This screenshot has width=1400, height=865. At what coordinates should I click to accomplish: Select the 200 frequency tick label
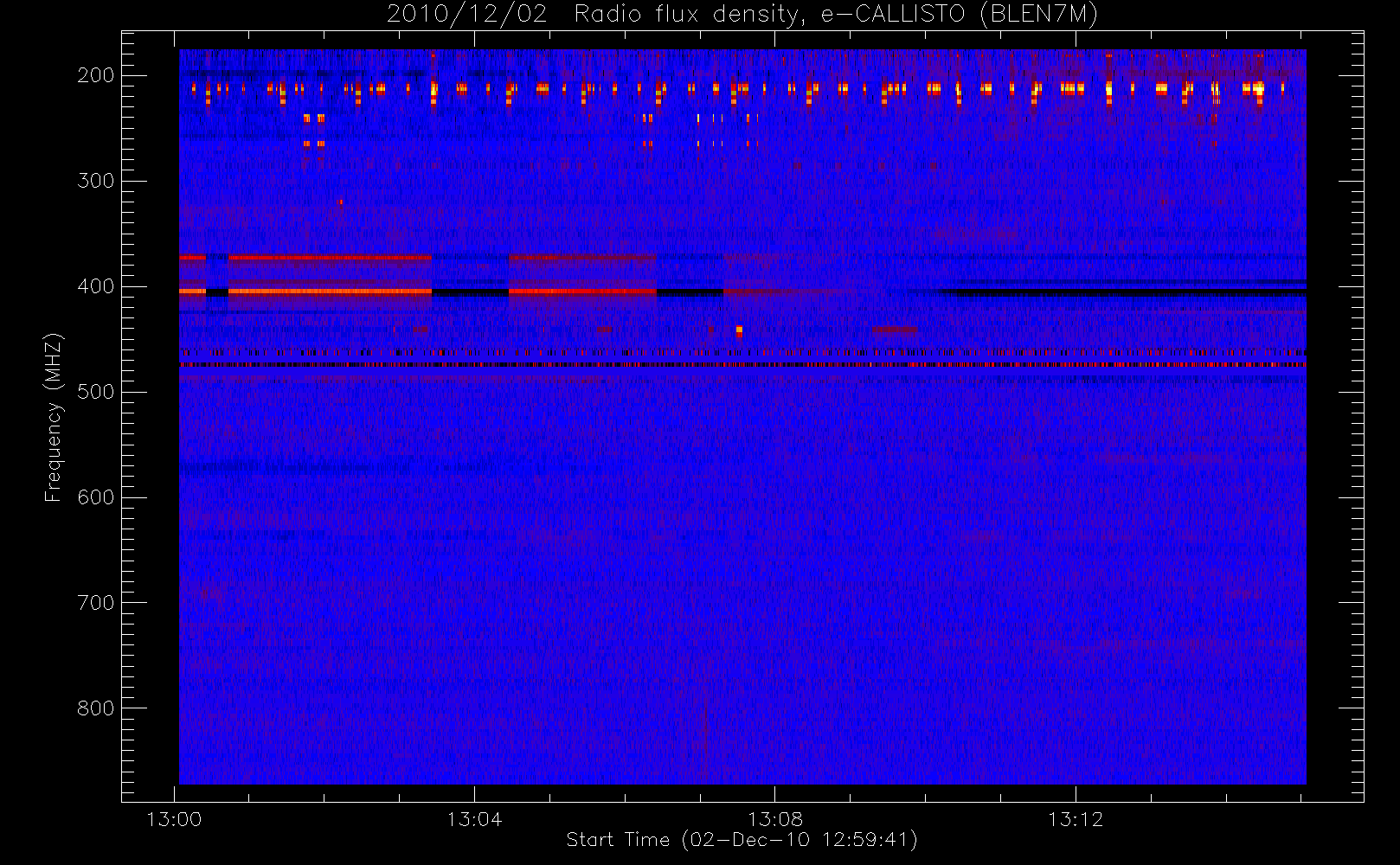pos(95,75)
